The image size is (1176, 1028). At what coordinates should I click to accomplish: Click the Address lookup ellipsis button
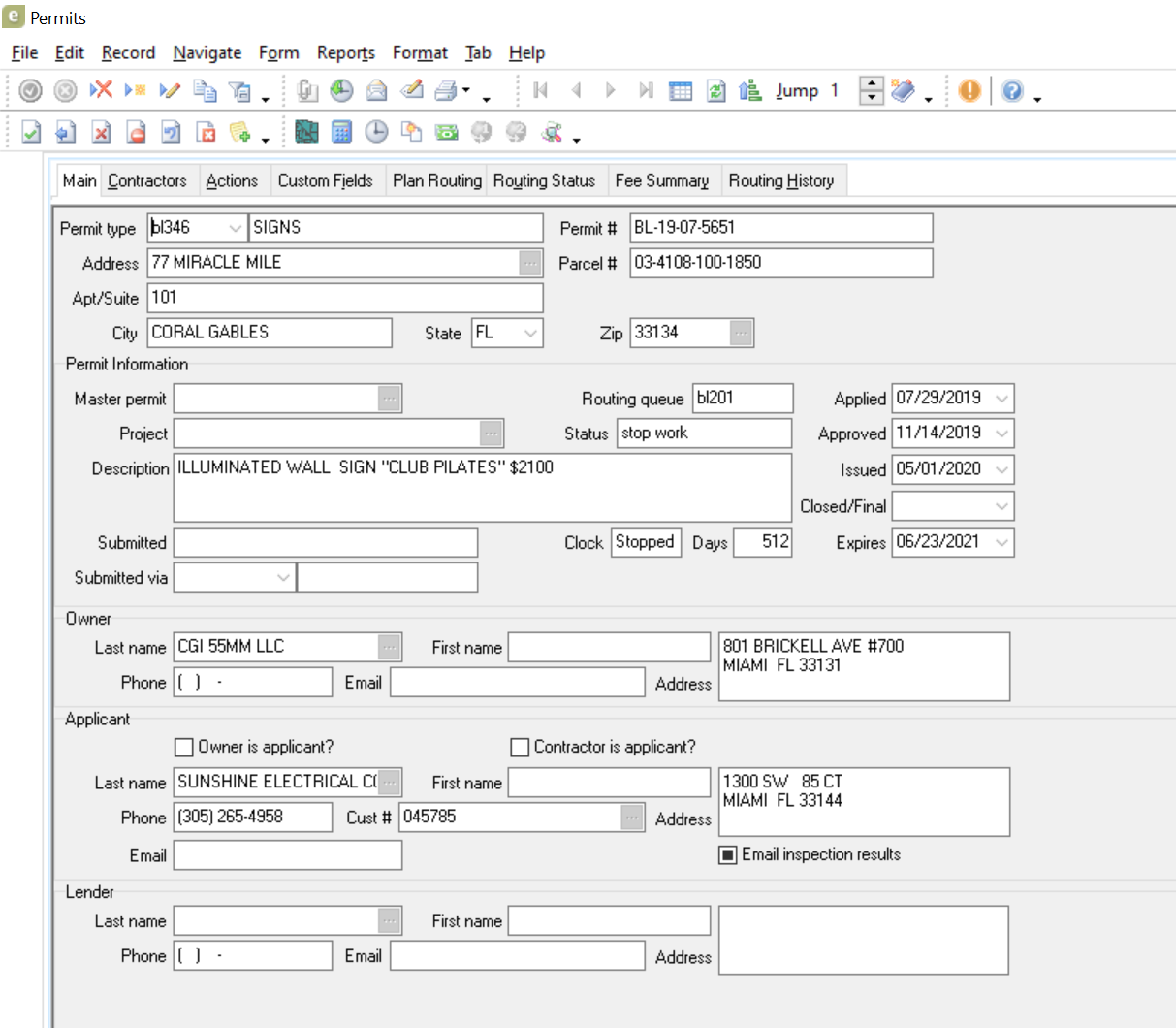click(x=530, y=263)
